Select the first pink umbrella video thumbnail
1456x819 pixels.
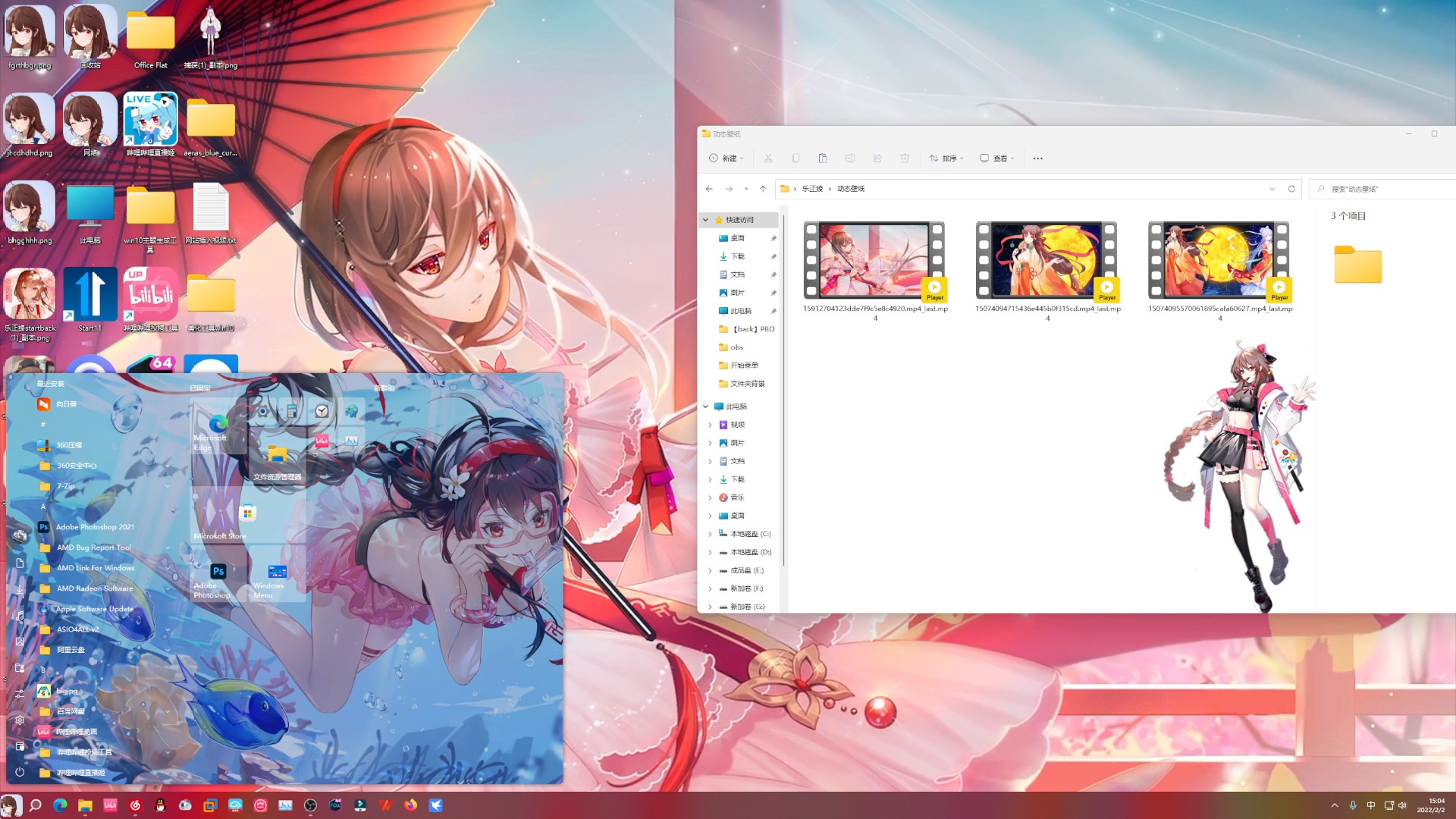pos(874,260)
